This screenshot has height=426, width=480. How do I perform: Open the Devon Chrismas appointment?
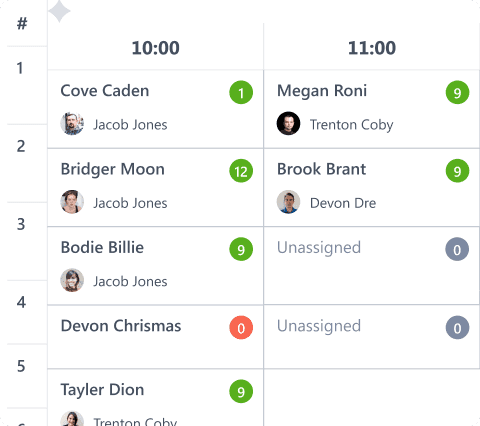click(155, 337)
